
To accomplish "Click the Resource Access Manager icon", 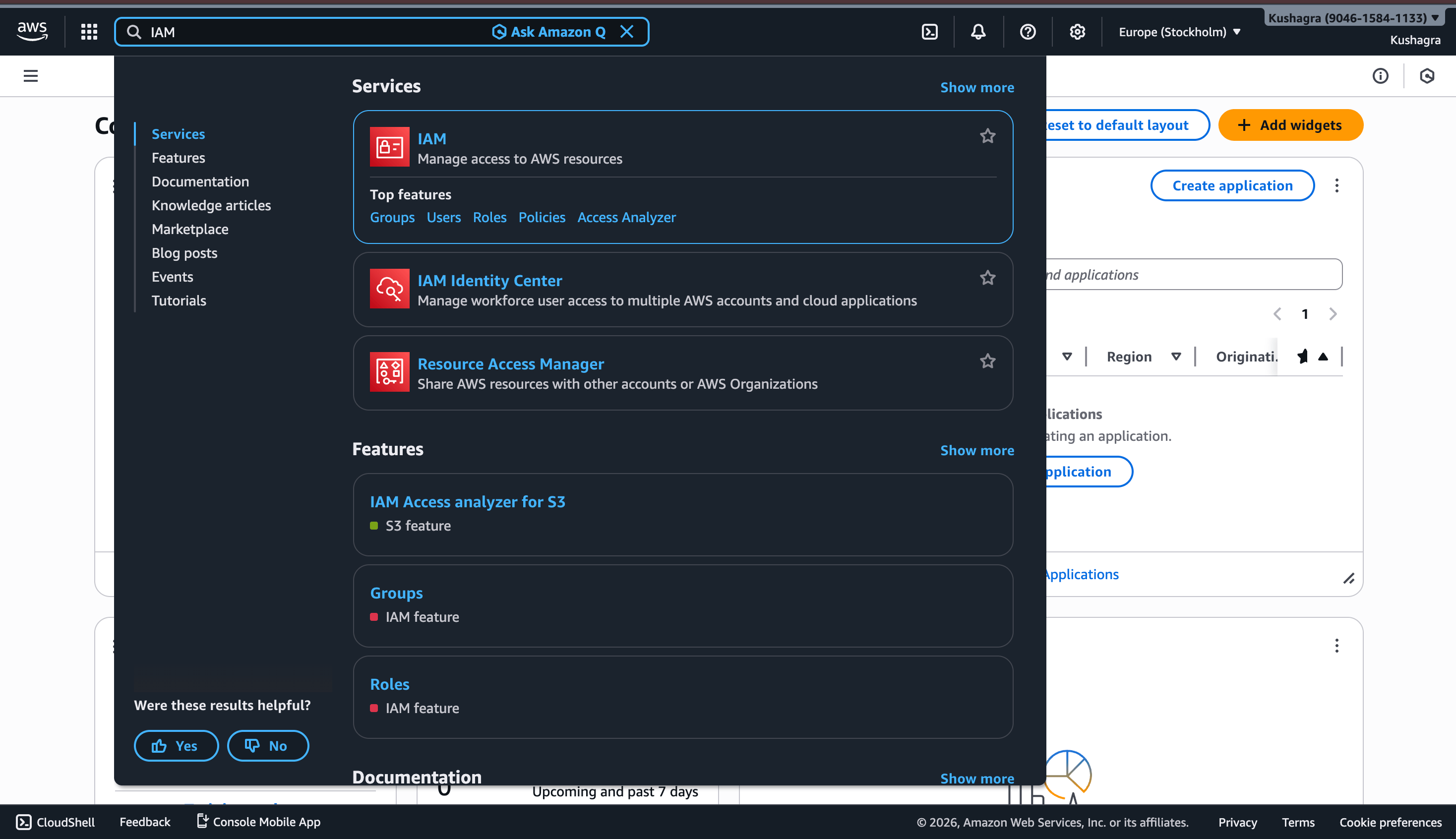I will [x=389, y=372].
